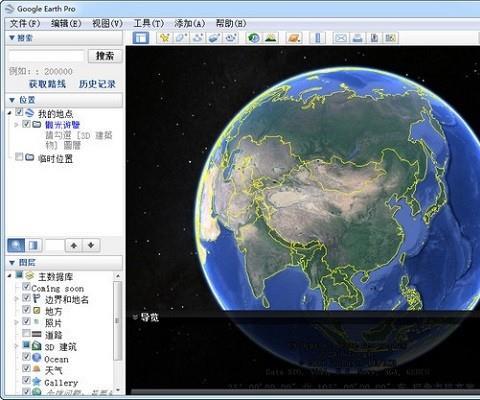This screenshot has height=400, width=480.
Task: Open the 编辑(E) menu
Action: tap(66, 24)
